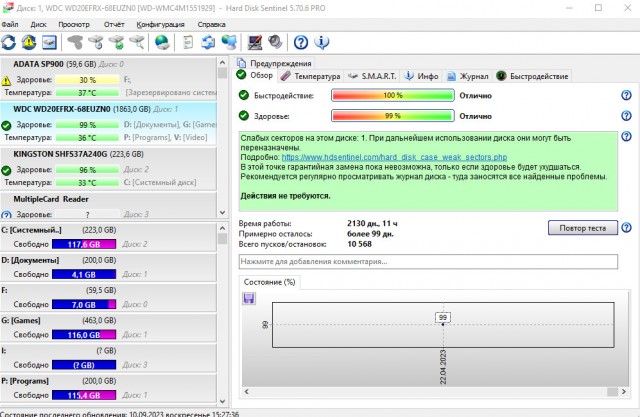The width and height of the screenshot is (640, 417).
Task: Click the globe with computer monitor icon
Action: click(x=229, y=42)
